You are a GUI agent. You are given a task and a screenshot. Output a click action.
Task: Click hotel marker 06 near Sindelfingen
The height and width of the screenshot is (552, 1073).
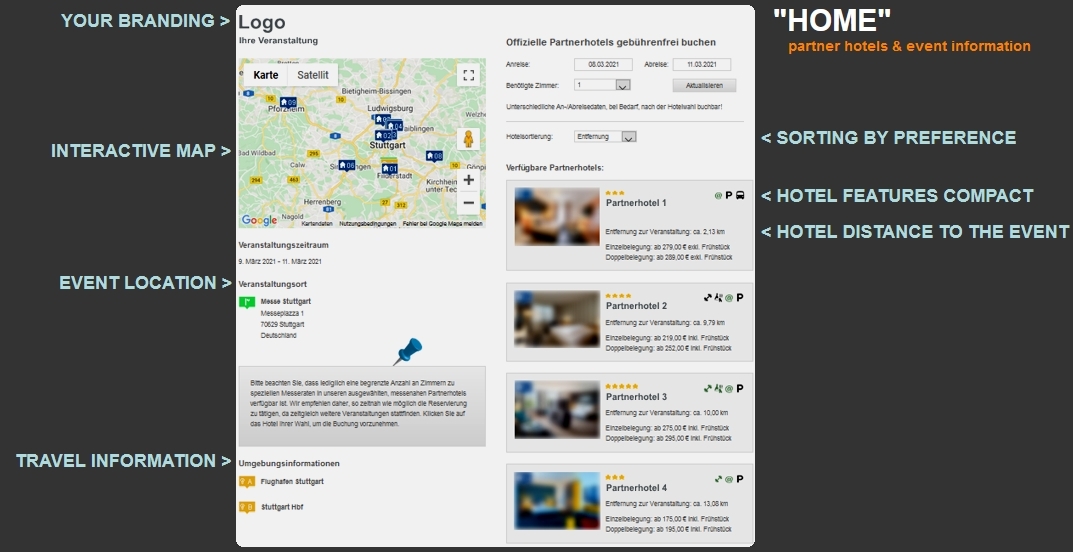pyautogui.click(x=346, y=165)
